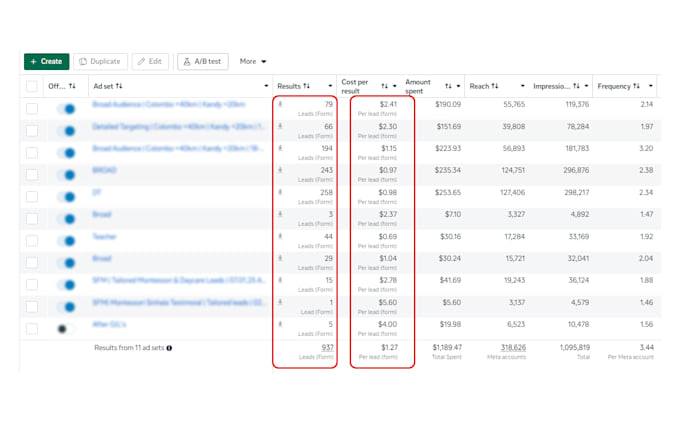Viewport: 680px width, 423px height.
Task: Click the impressions value 296,876
Action: 576,170
